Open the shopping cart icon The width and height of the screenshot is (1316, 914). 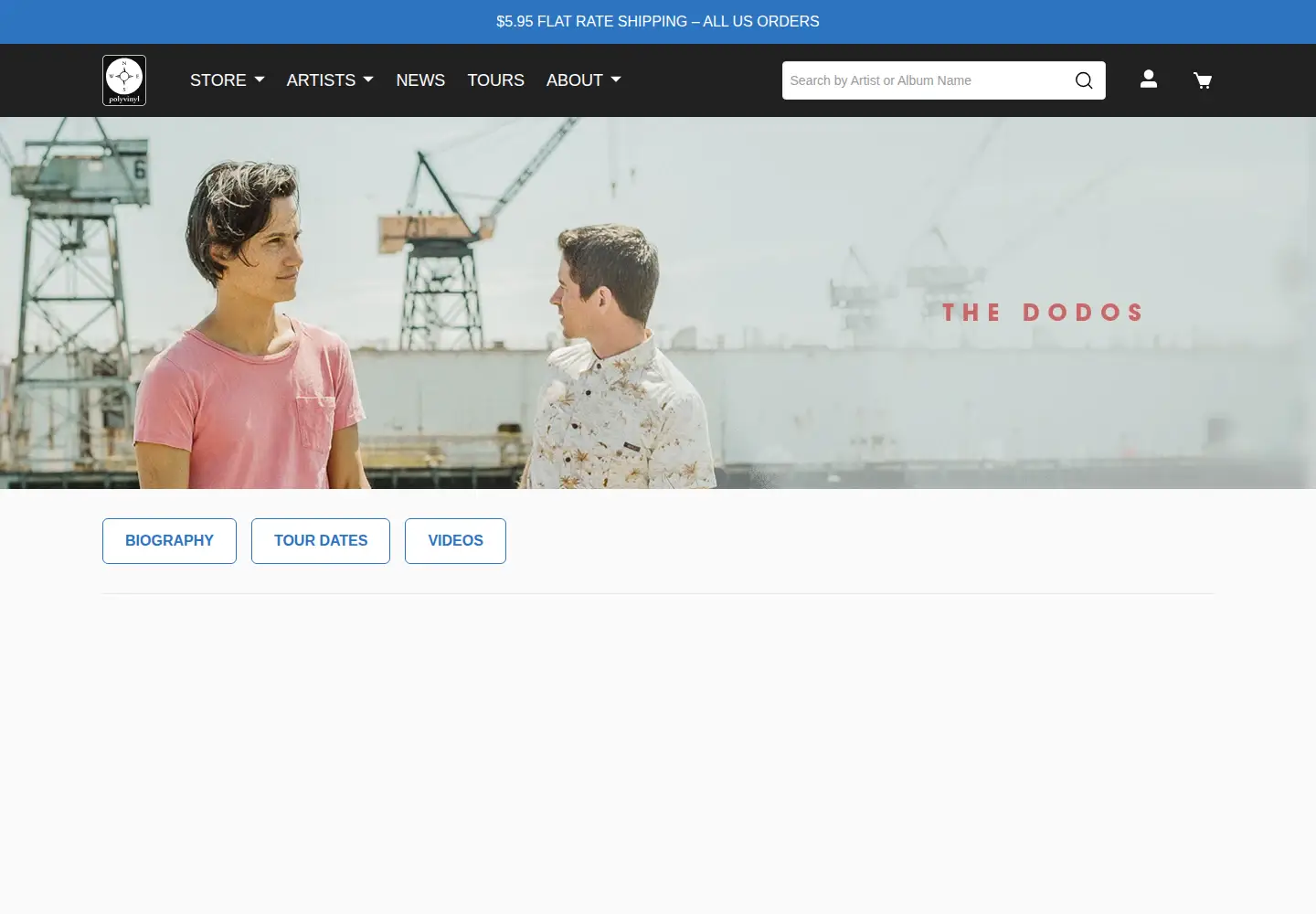[1203, 80]
